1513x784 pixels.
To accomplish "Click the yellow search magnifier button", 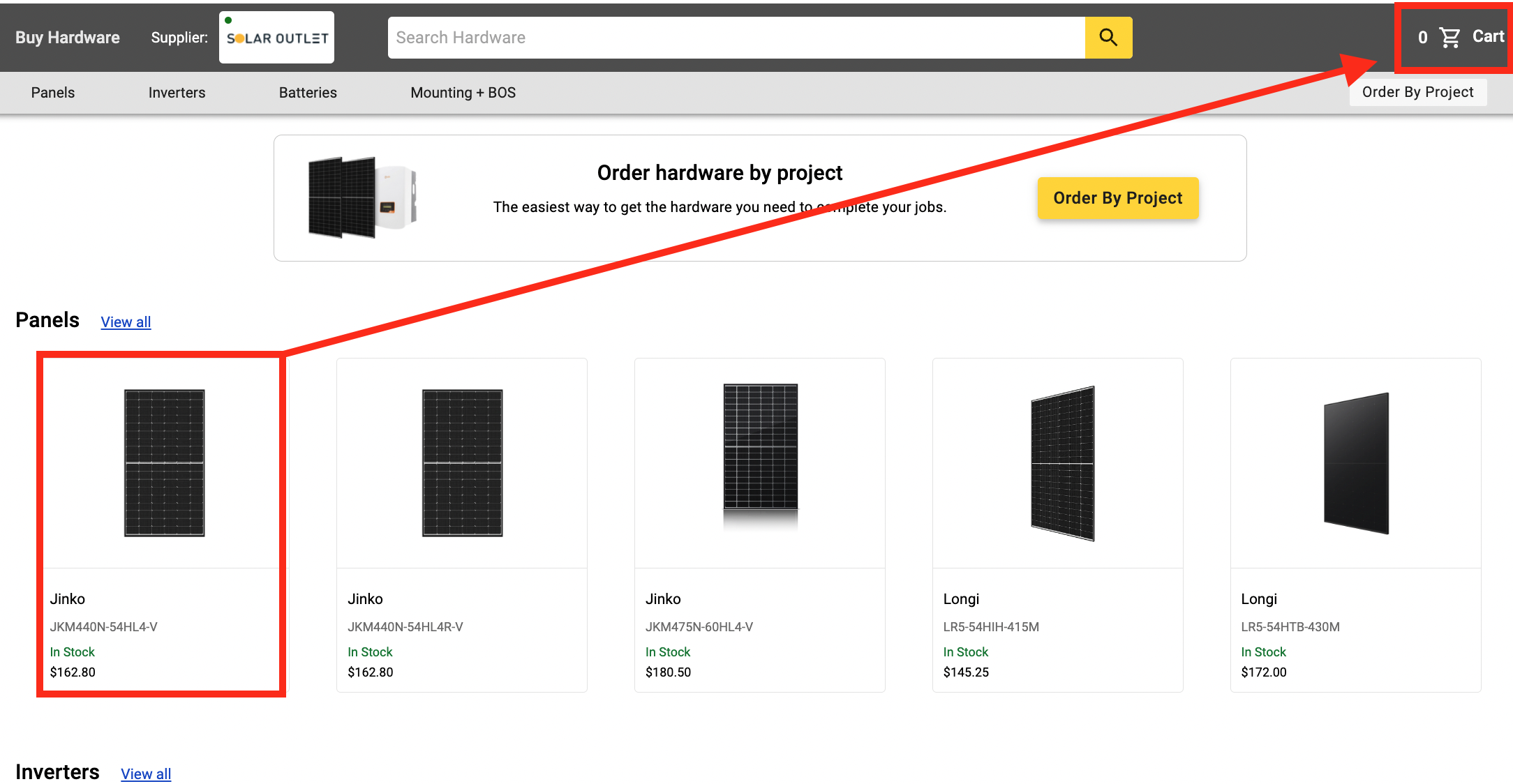I will point(1108,38).
